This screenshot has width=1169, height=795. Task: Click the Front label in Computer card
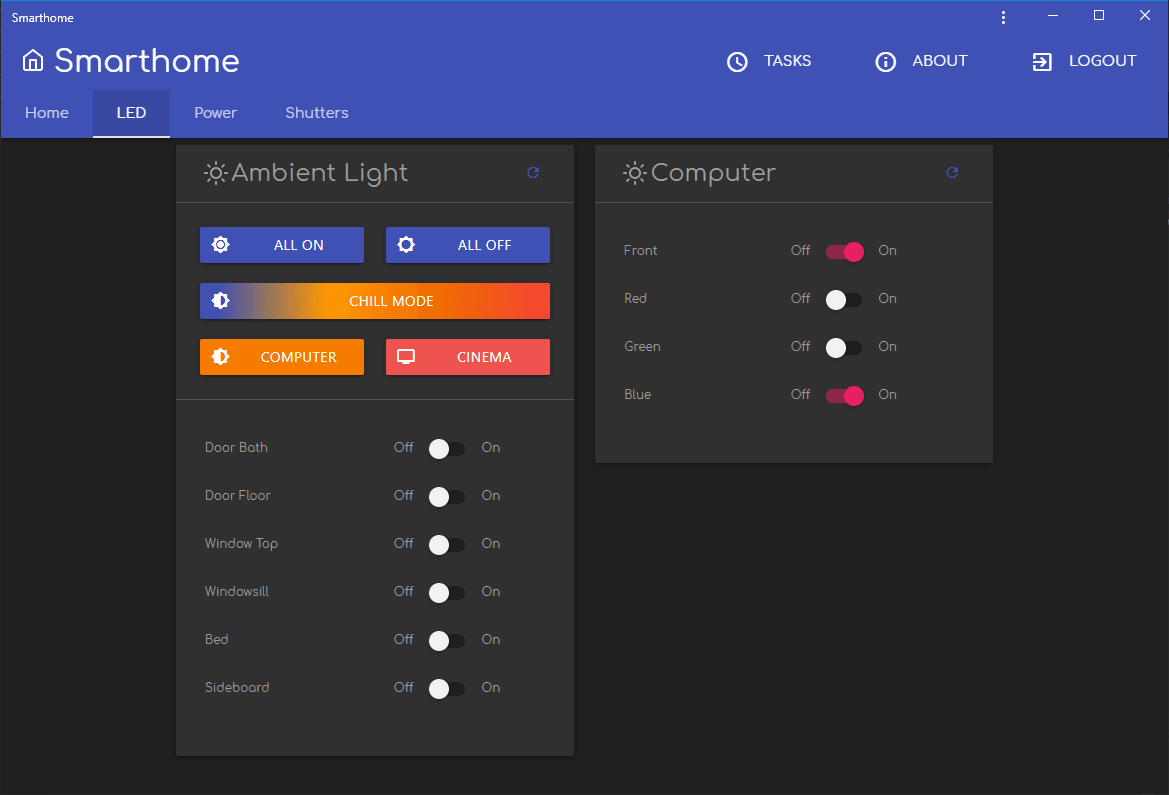[x=640, y=251]
